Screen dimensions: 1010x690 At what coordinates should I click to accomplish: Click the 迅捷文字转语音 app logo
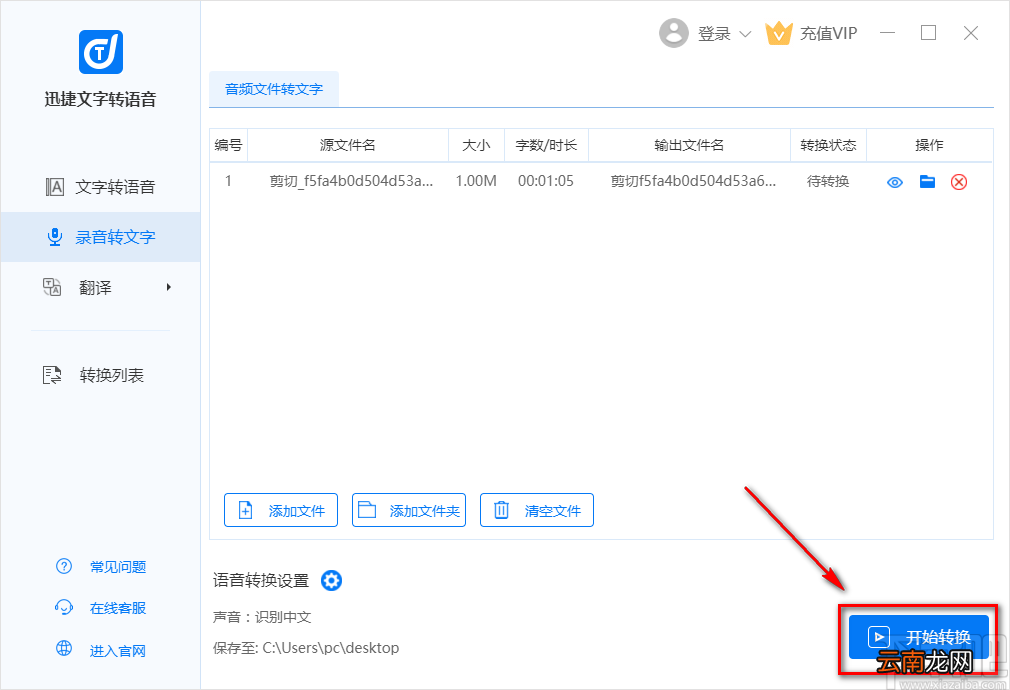[100, 52]
